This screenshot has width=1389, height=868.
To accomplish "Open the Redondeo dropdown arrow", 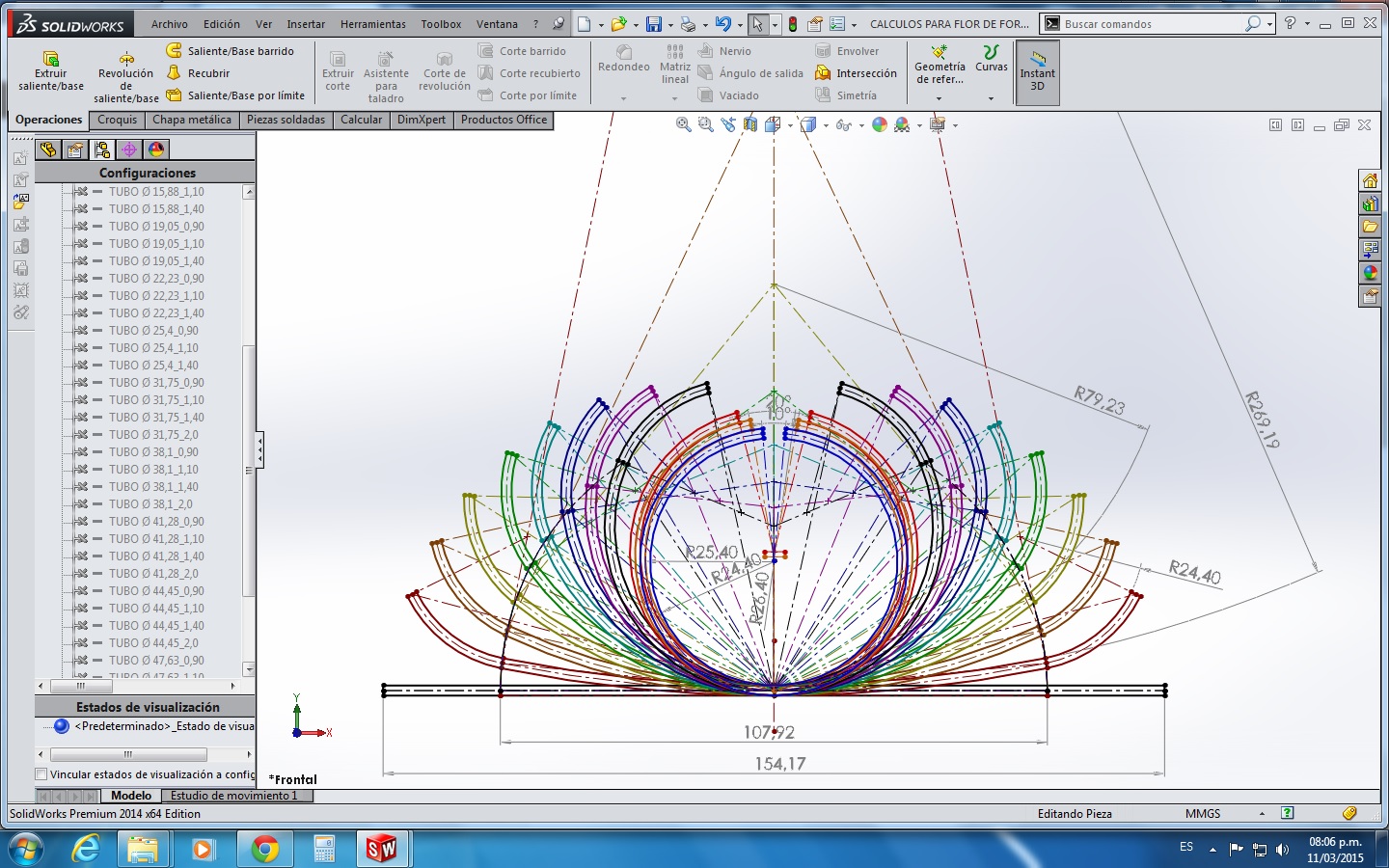I will (x=623, y=98).
